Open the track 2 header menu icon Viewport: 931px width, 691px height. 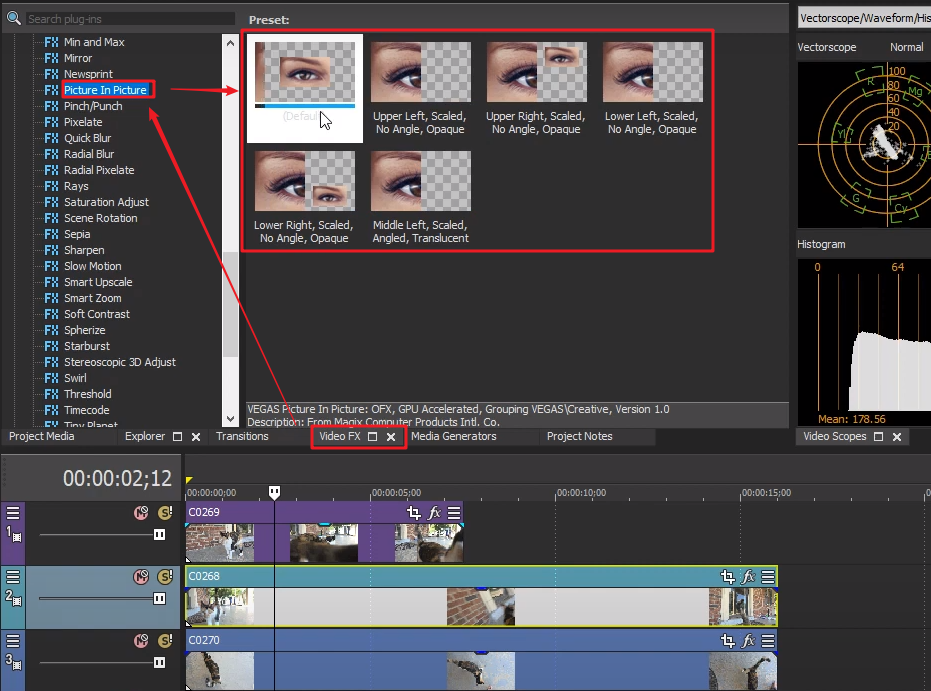[13, 576]
